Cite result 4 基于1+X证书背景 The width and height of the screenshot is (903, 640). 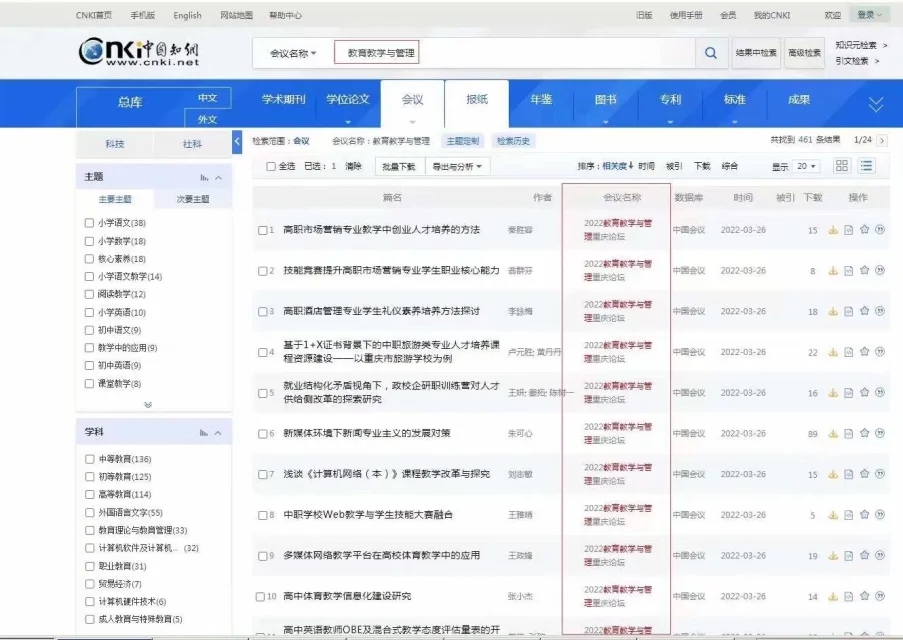[x=880, y=351]
